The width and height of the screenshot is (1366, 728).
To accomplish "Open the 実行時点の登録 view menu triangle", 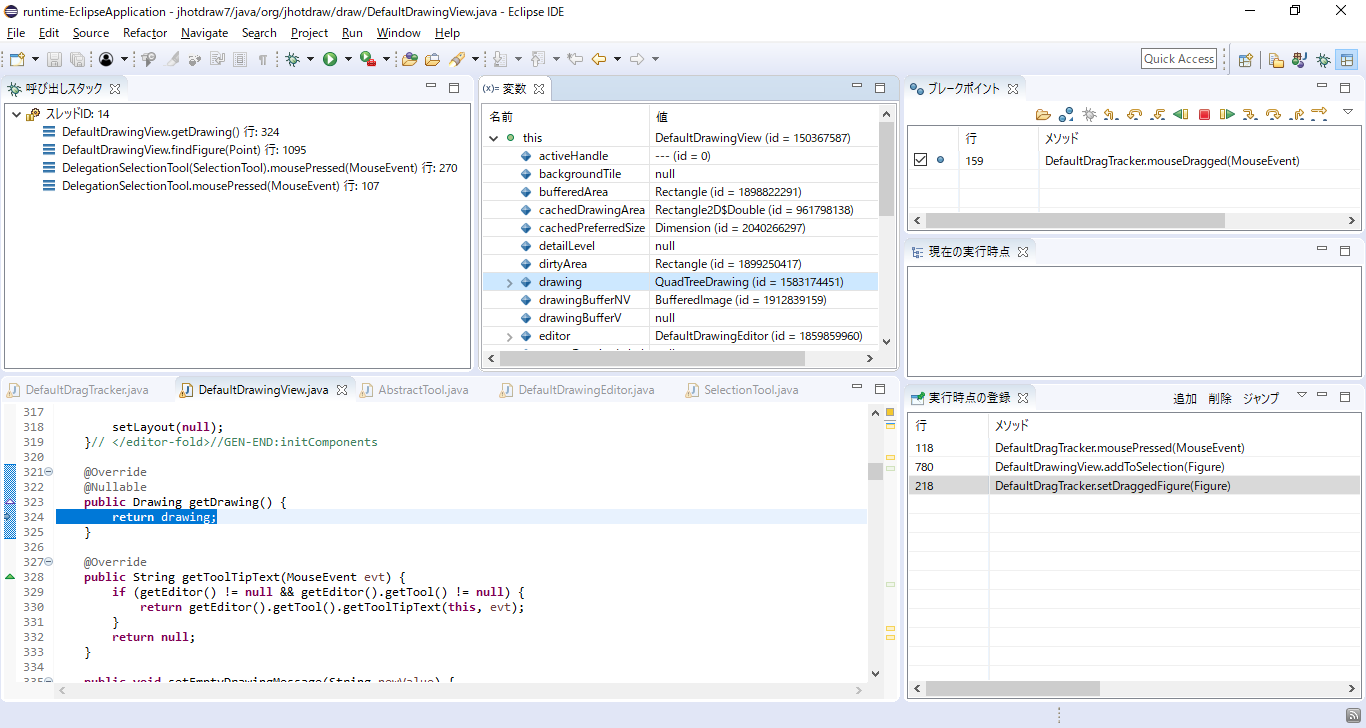I will pos(1301,395).
